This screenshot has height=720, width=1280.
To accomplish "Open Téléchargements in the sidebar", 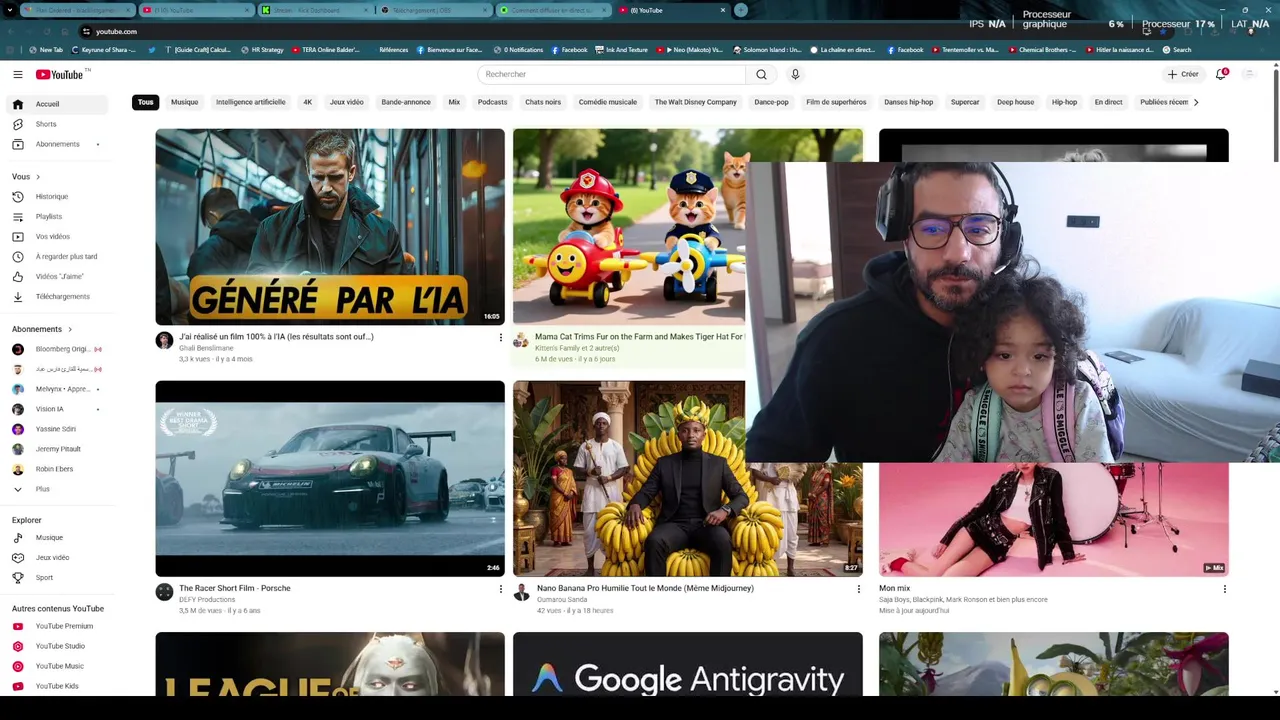I will click(x=60, y=296).
